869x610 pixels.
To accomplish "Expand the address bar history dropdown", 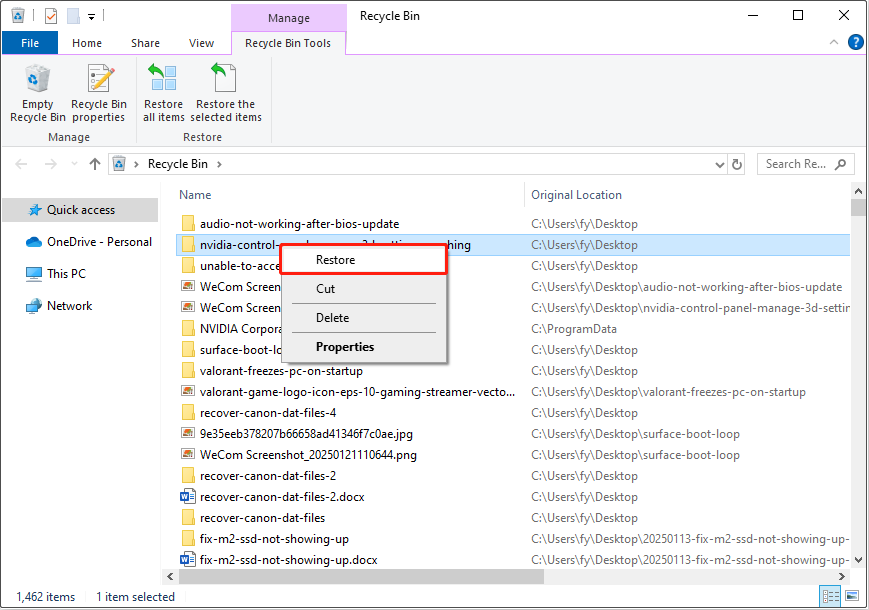I will pos(720,164).
